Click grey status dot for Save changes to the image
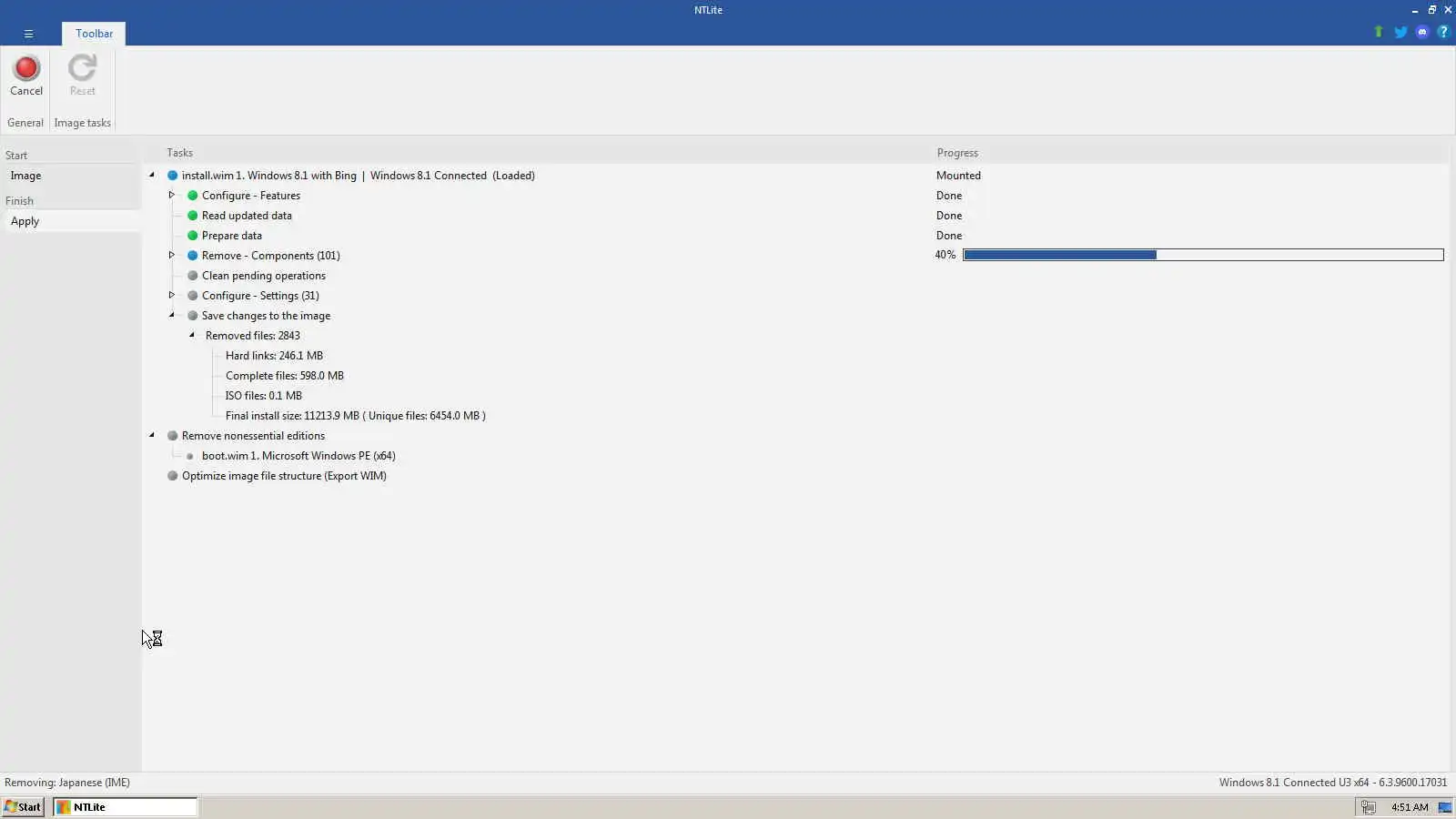This screenshot has width=1456, height=819. coord(192,316)
